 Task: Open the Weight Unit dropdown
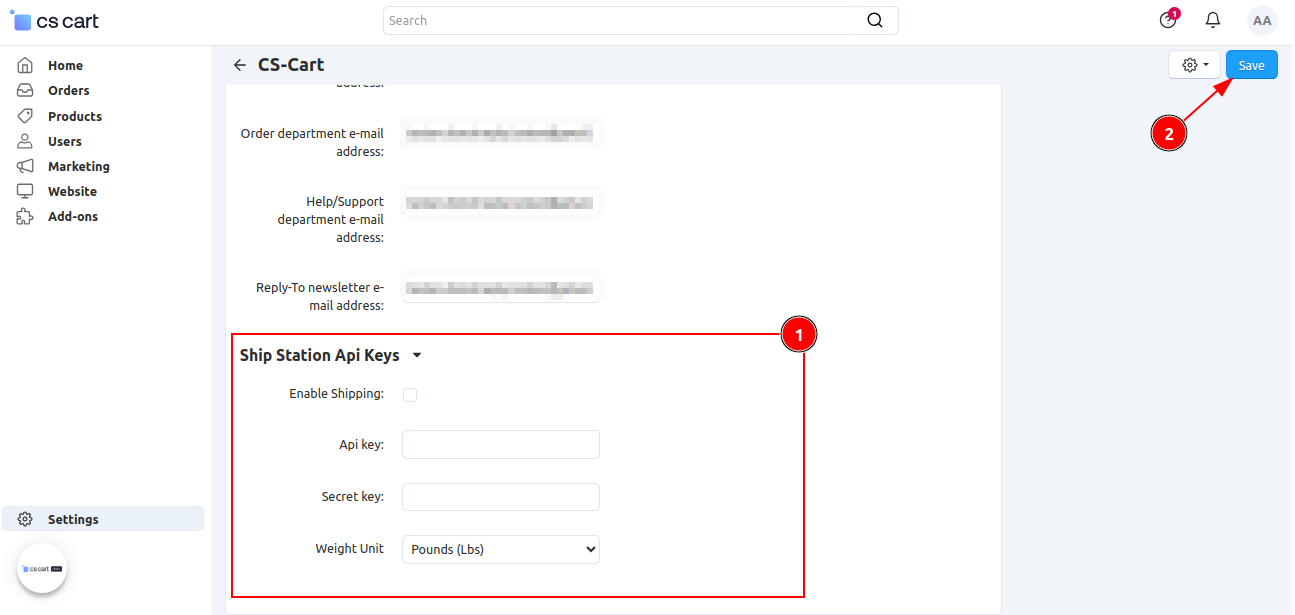coord(501,549)
